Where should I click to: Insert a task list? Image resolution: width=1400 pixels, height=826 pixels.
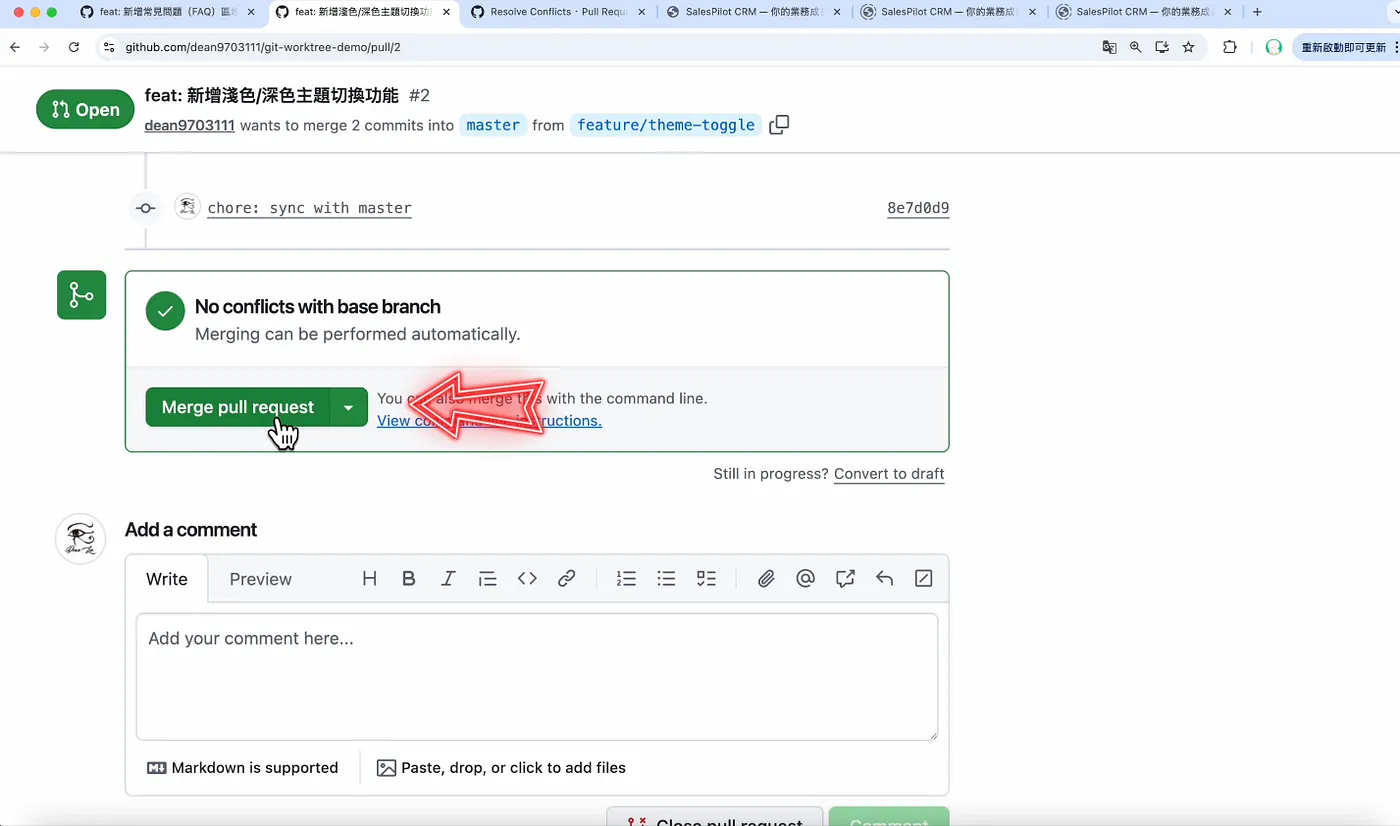point(706,578)
